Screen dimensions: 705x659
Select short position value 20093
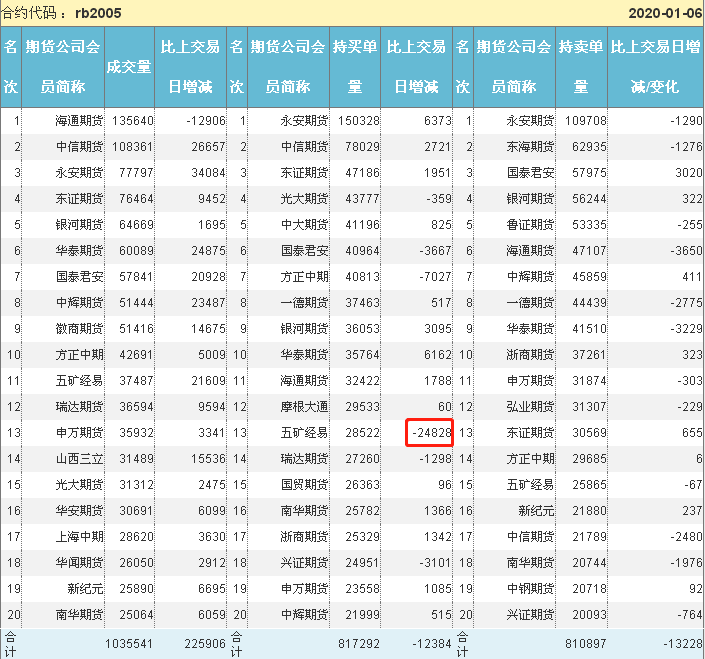(x=589, y=615)
